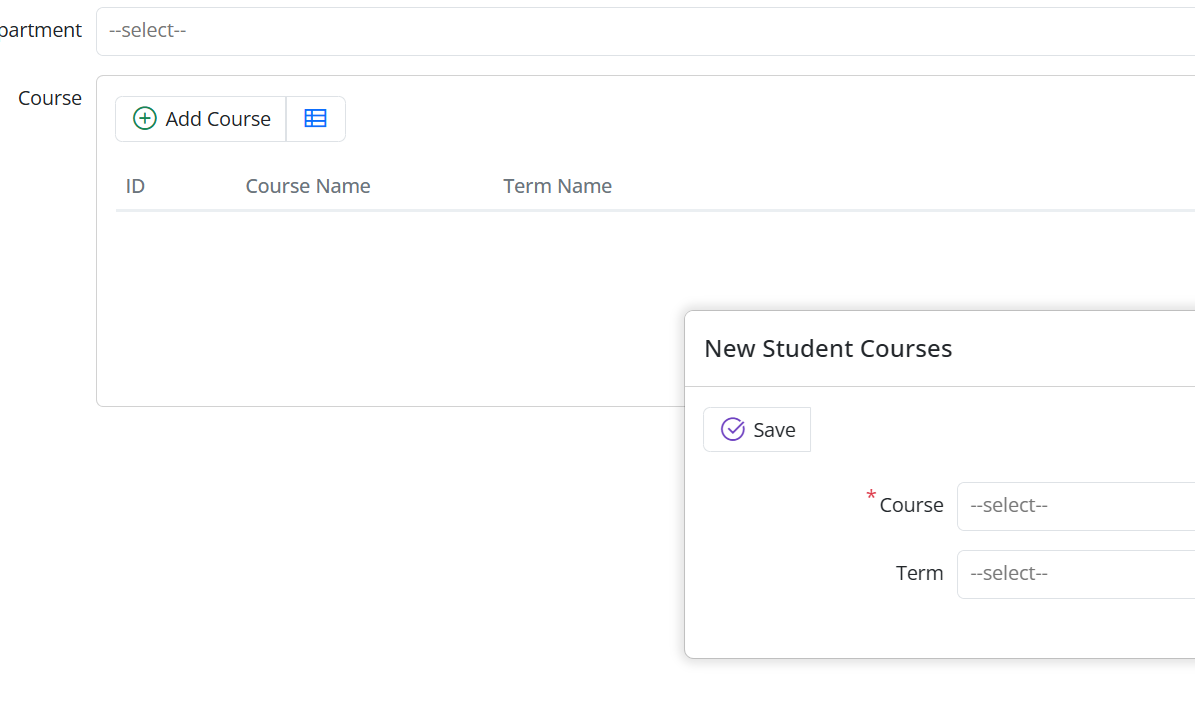Image resolution: width=1195 pixels, height=712 pixels.
Task: Click blank toolbar space right of Save
Action: (1000, 430)
